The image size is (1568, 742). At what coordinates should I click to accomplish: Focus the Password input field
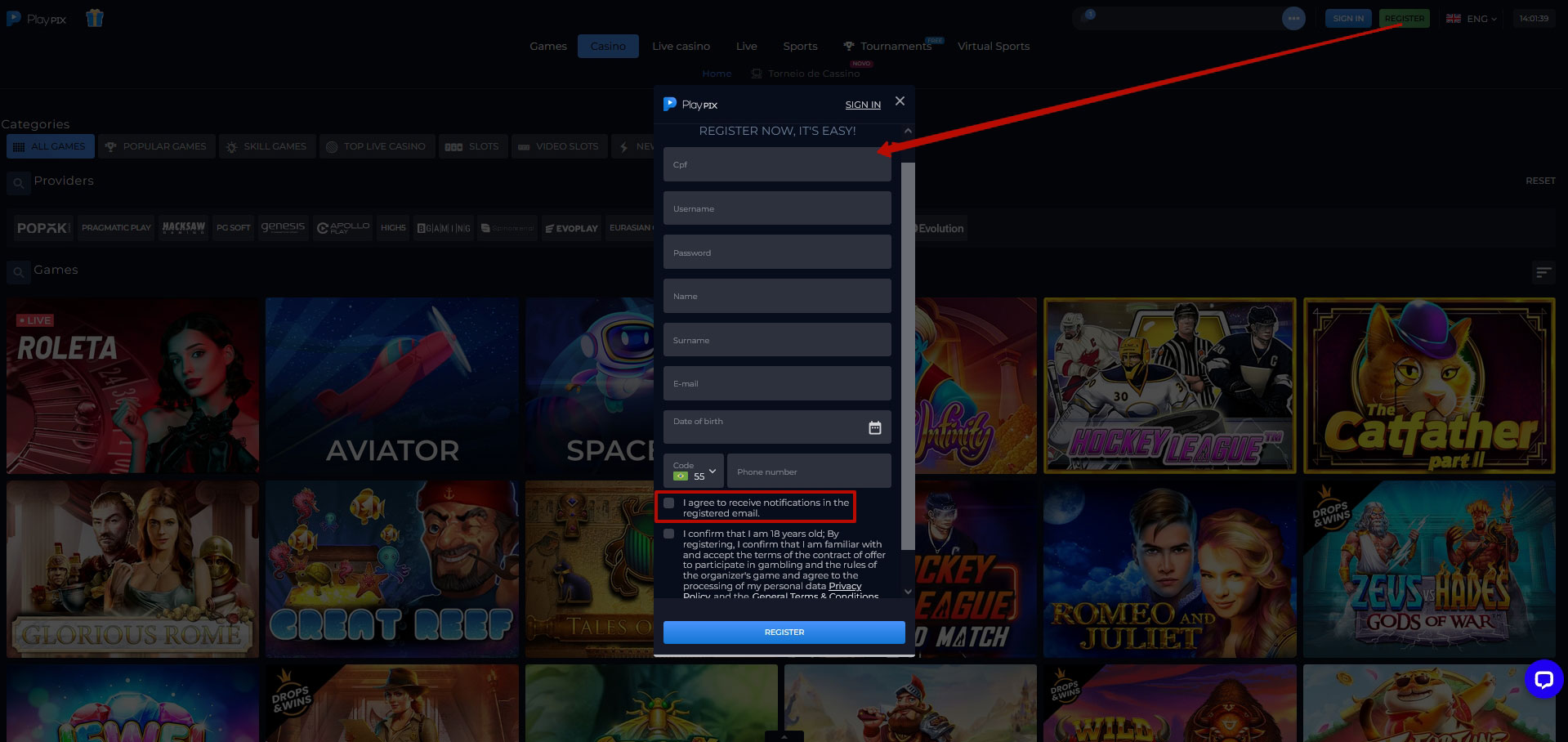point(777,253)
